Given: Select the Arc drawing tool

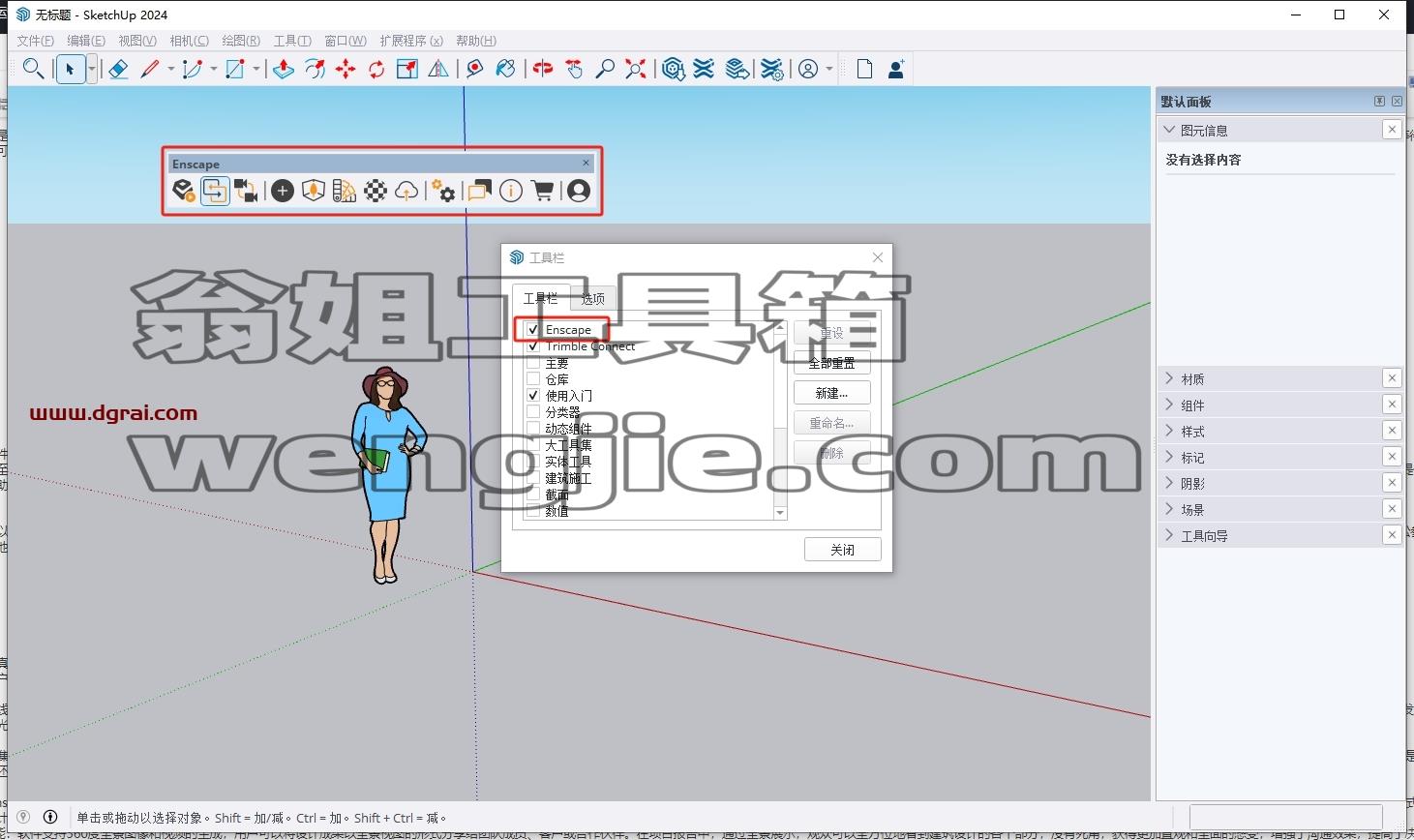Looking at the screenshot, I should tap(193, 69).
